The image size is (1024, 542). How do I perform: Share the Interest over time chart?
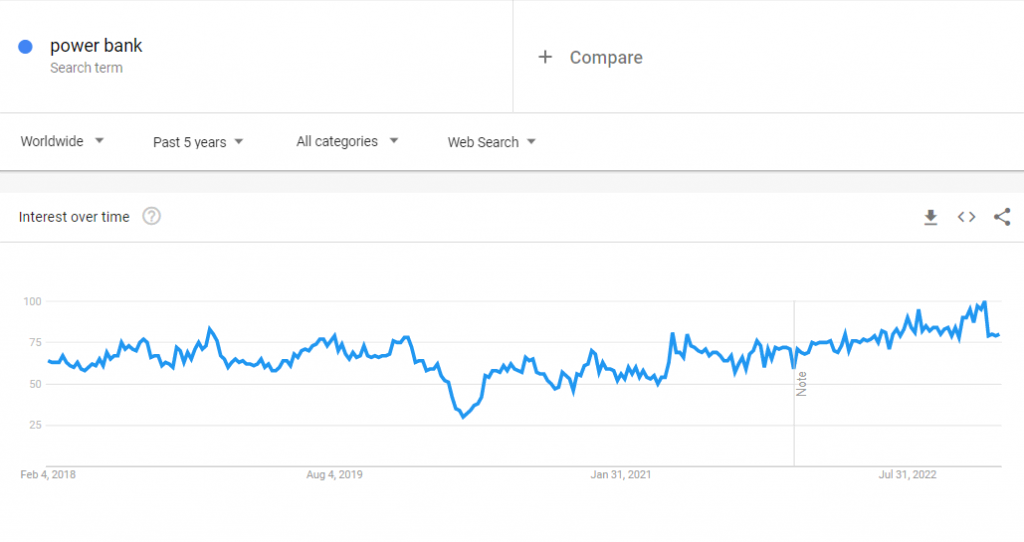pos(1002,217)
